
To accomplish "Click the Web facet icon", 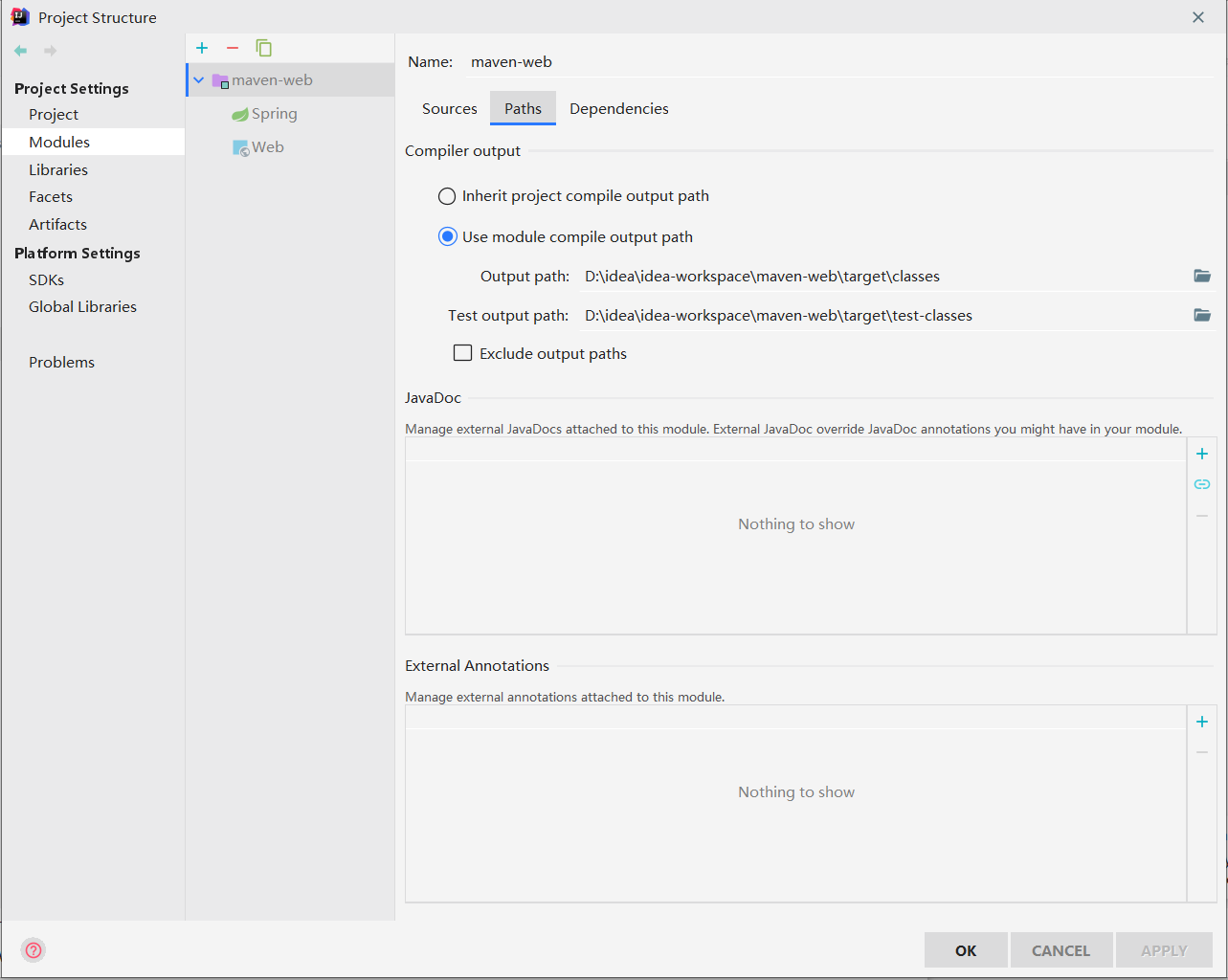I will click(241, 148).
